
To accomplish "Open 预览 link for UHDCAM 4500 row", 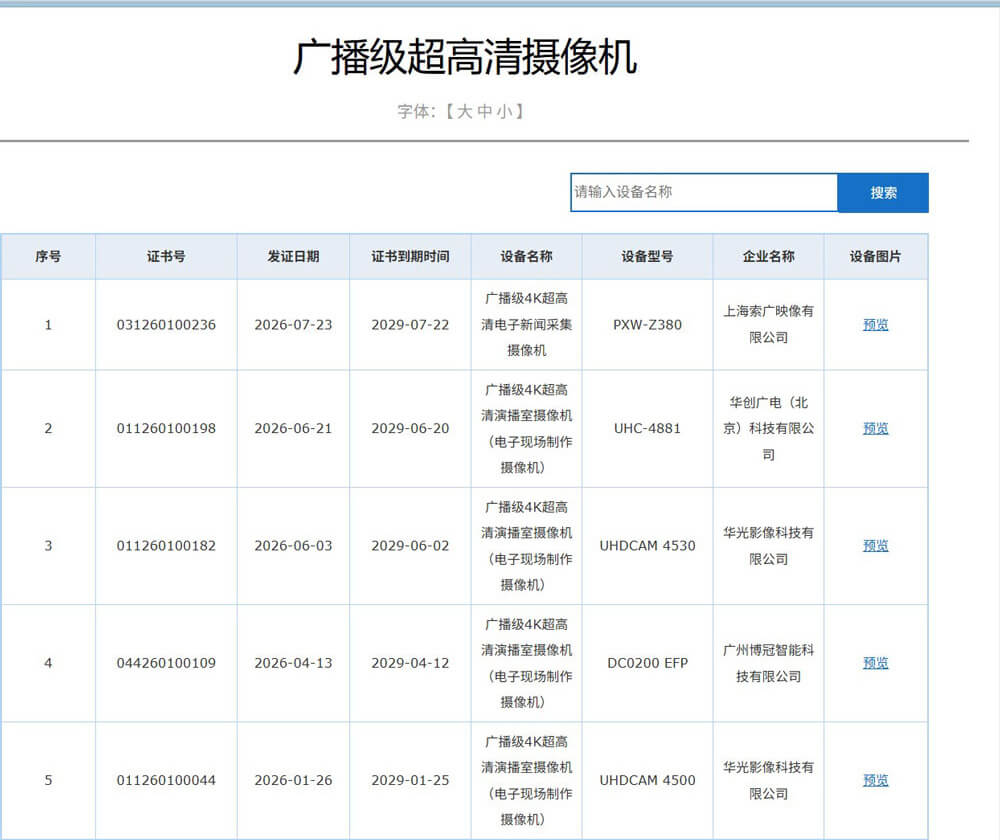I will click(875, 781).
